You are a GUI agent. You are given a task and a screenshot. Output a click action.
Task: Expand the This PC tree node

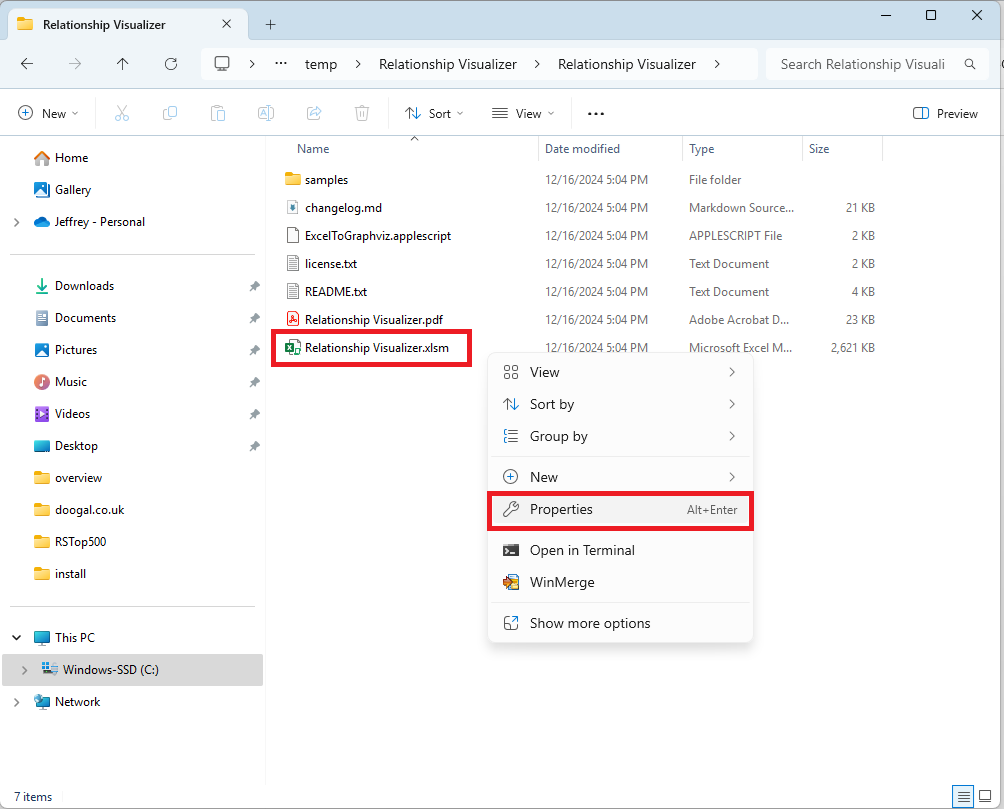pos(17,638)
